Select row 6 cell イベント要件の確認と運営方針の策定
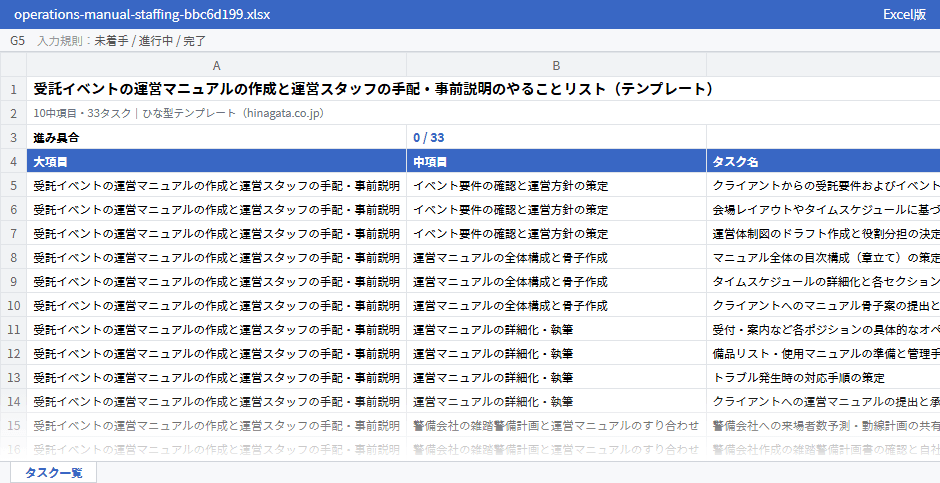Screen dimensions: 940x483 [556, 209]
